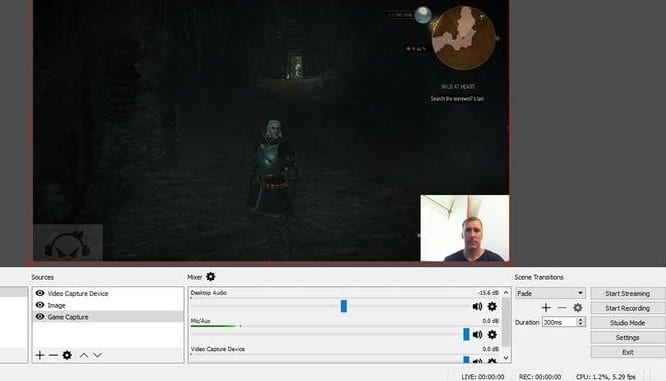Remove selected source with minus icon
The image size is (666, 381).
pos(53,355)
